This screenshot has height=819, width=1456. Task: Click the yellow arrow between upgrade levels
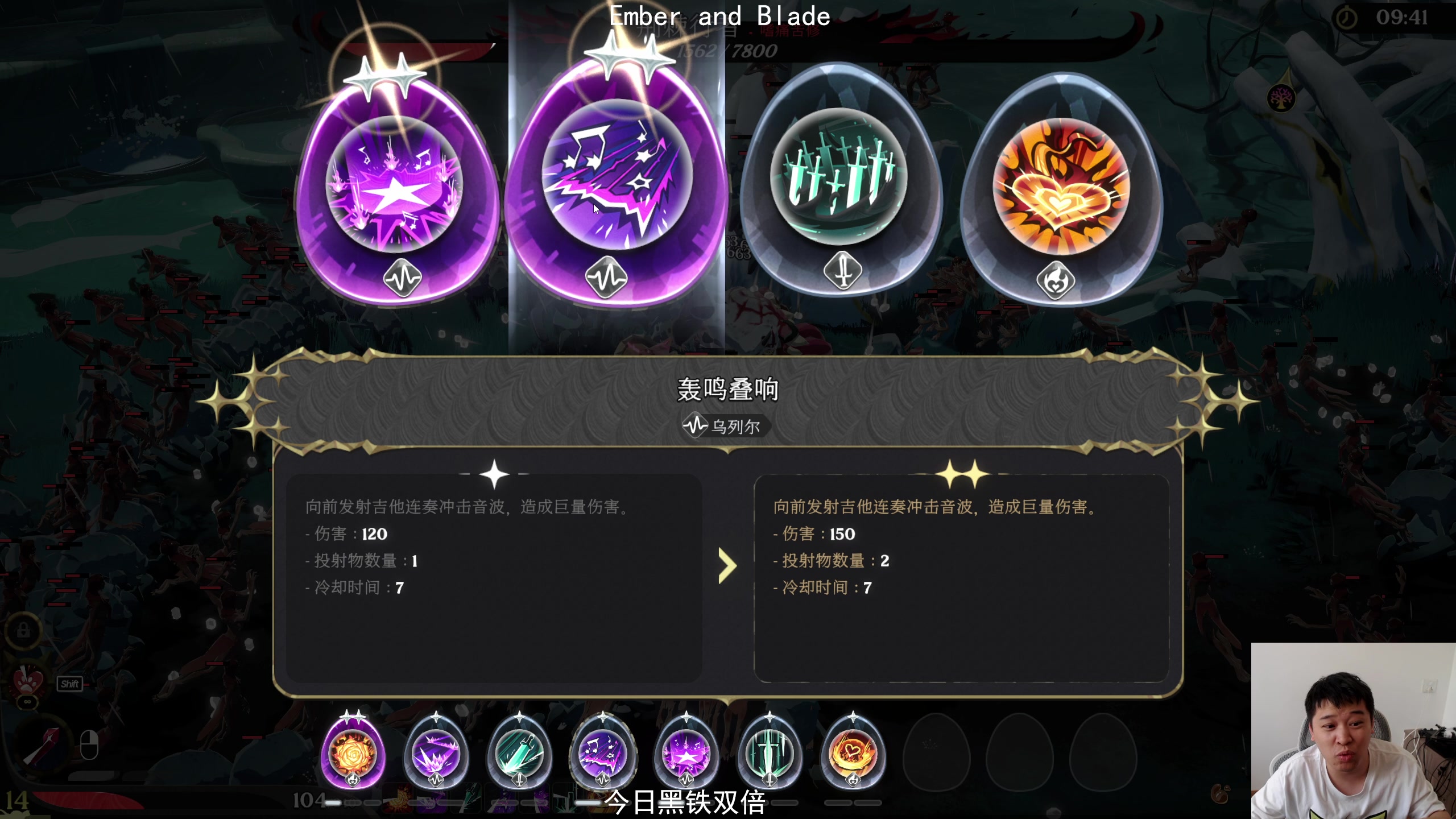click(727, 566)
